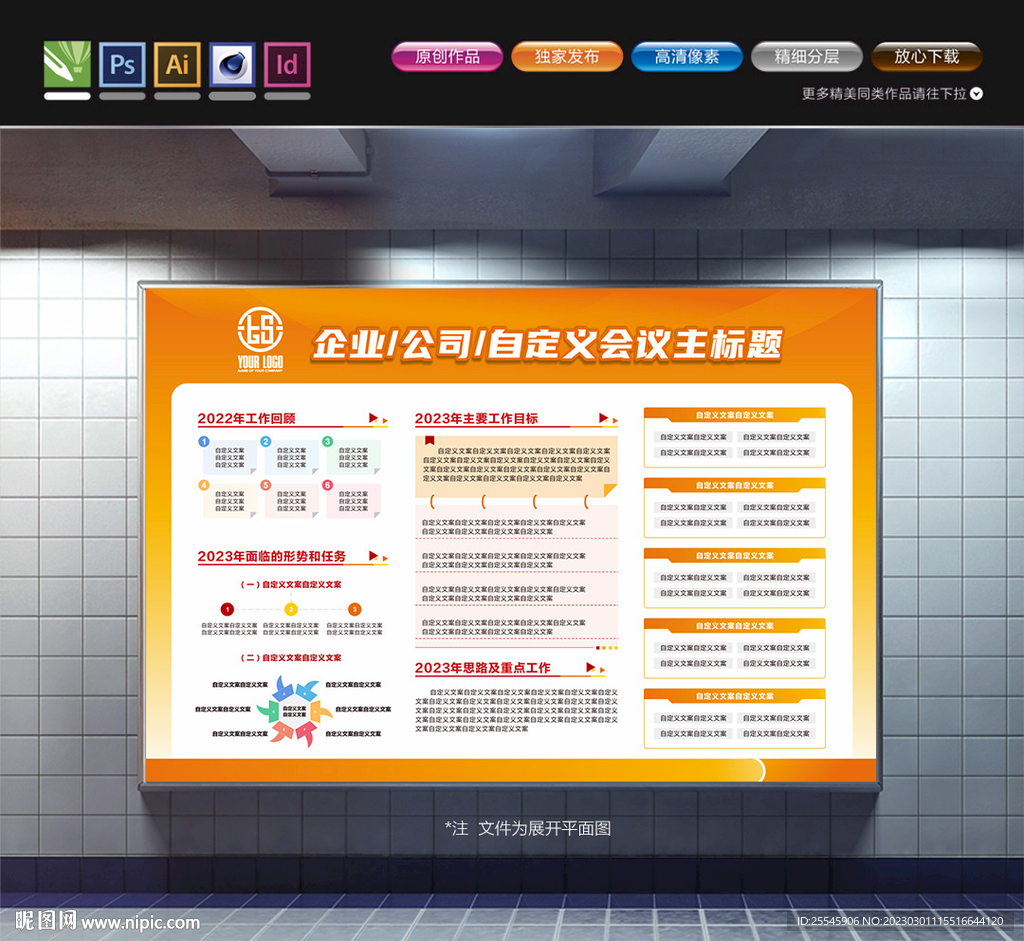Select the blue 高清像素 button

click(687, 57)
